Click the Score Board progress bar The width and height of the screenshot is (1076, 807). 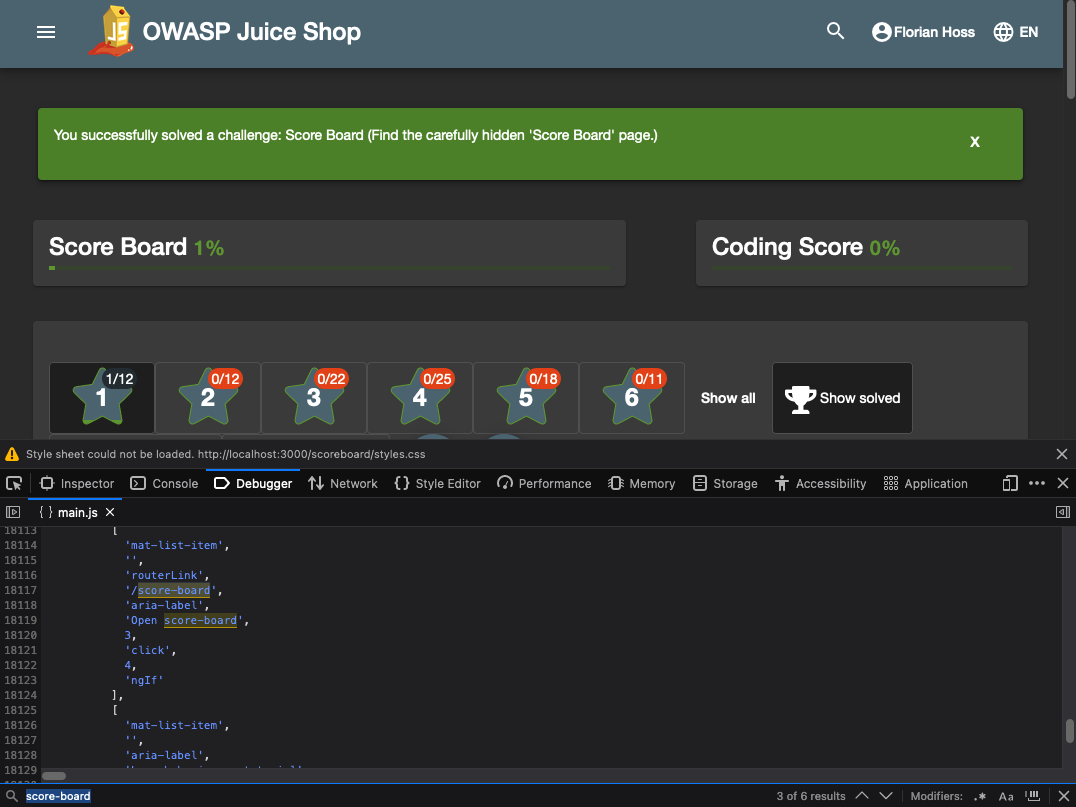pos(329,268)
